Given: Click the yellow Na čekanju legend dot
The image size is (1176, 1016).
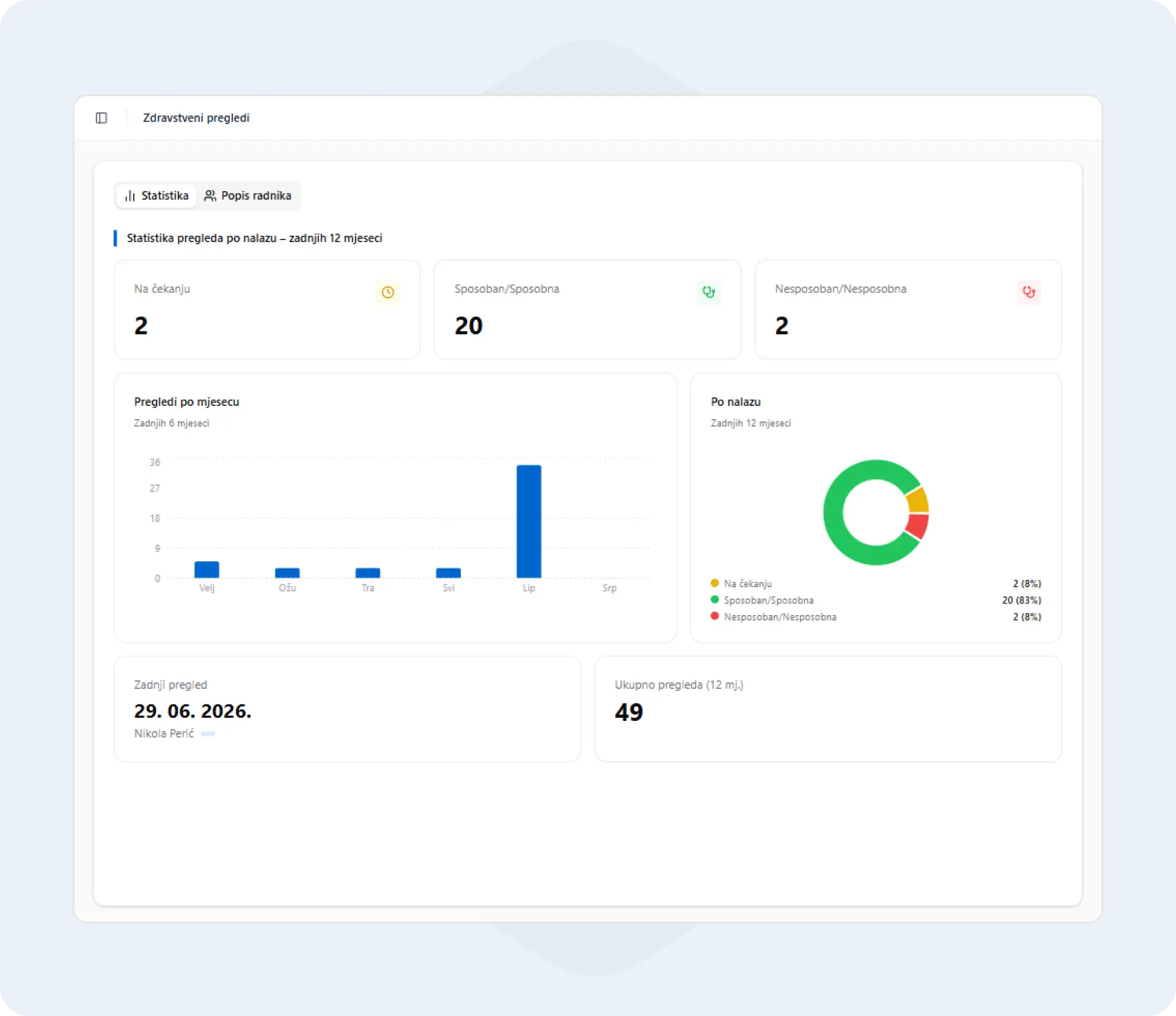Looking at the screenshot, I should click(714, 583).
